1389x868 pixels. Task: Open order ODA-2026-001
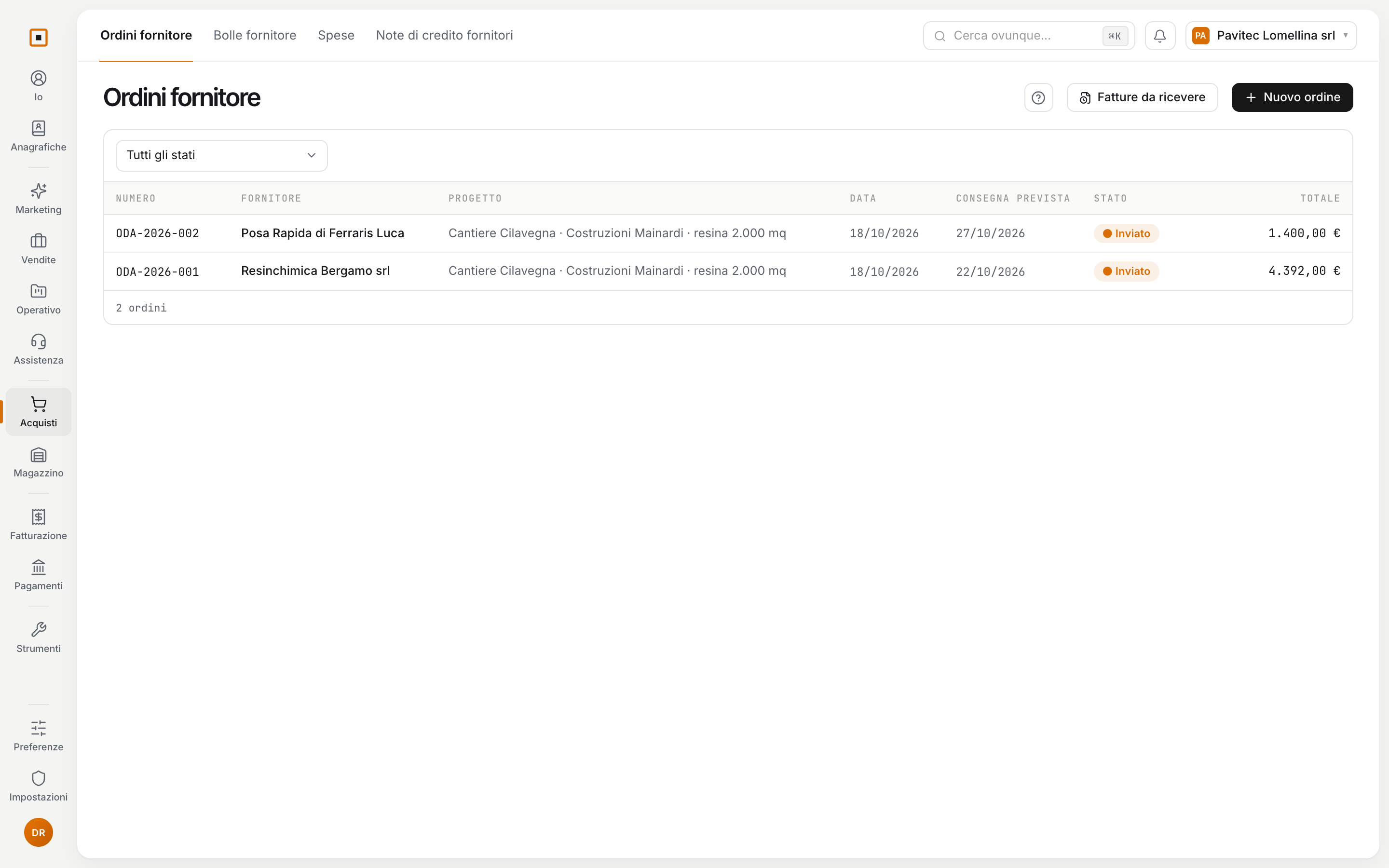[157, 271]
